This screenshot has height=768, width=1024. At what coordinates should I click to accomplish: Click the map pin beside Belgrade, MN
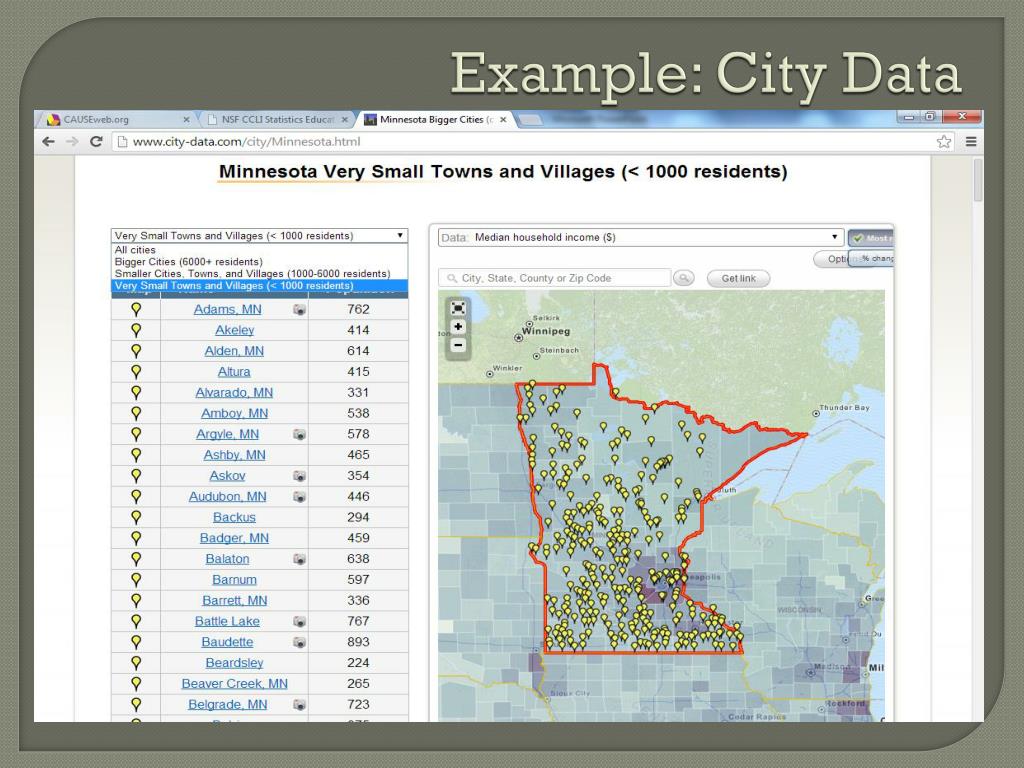click(136, 704)
